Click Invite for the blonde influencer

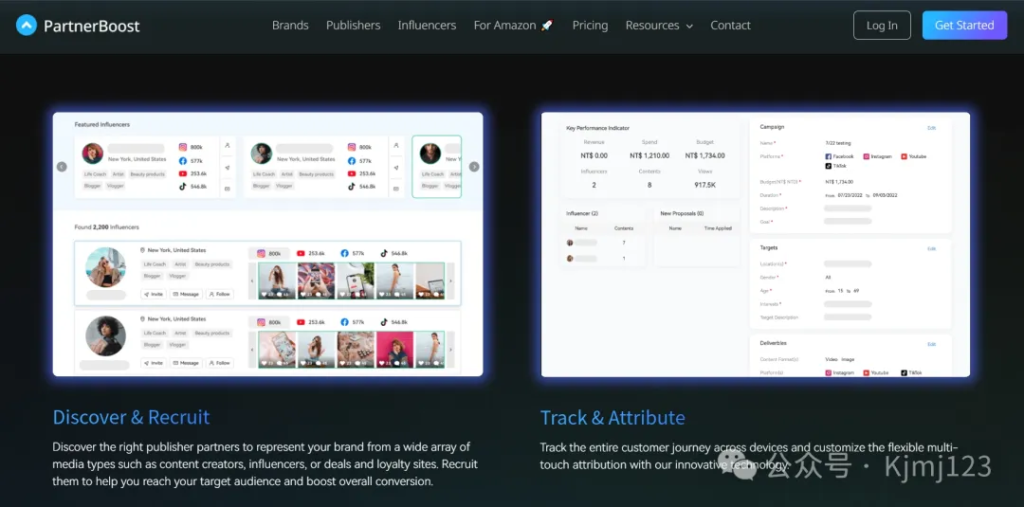coord(153,295)
